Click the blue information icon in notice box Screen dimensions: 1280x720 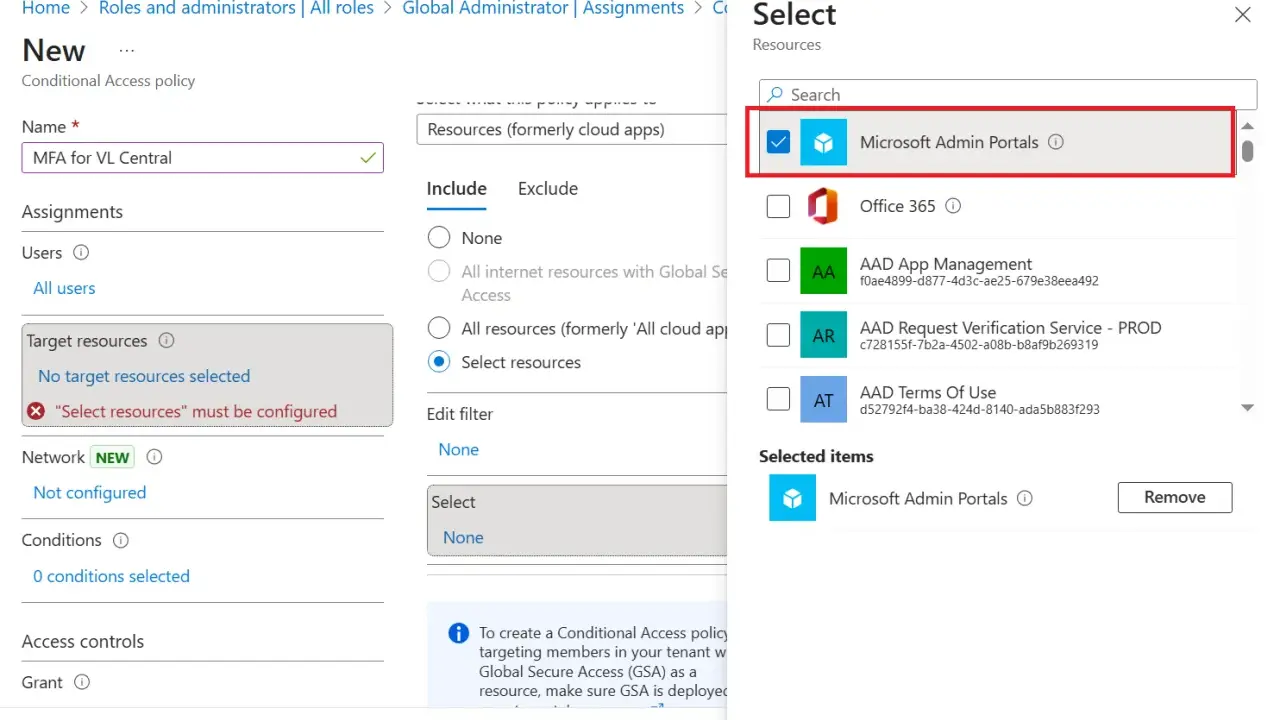point(458,633)
